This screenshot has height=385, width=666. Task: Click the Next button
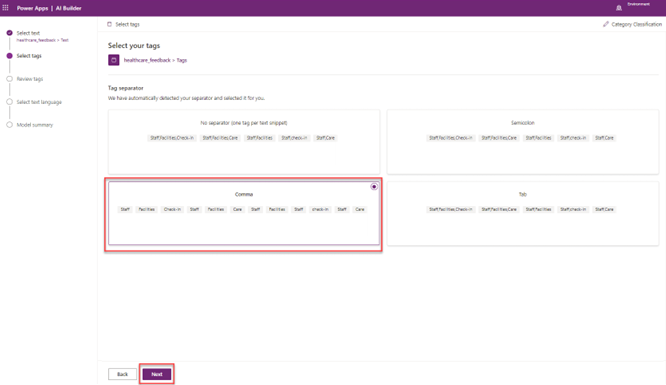[x=157, y=374]
